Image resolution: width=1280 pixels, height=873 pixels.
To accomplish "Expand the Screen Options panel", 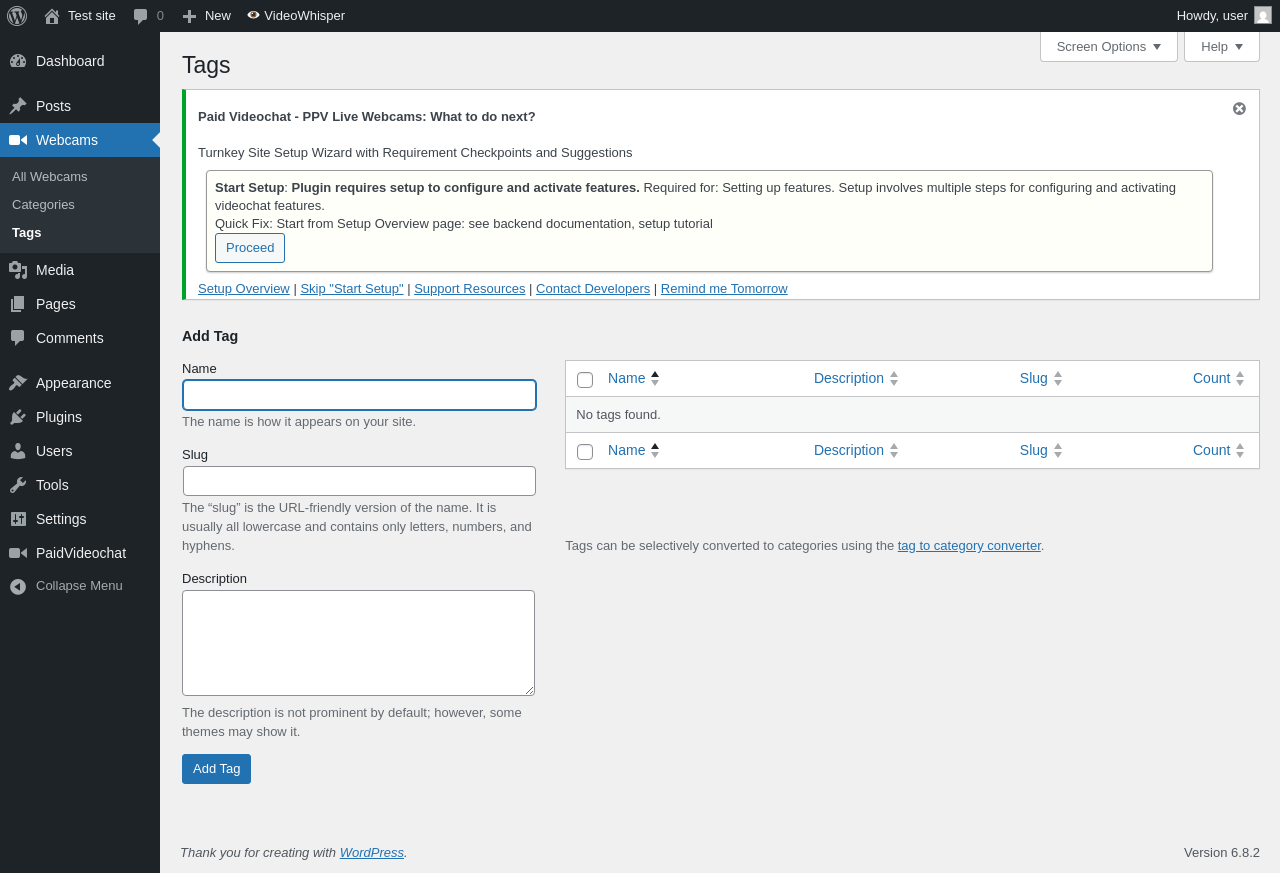I will point(1109,46).
